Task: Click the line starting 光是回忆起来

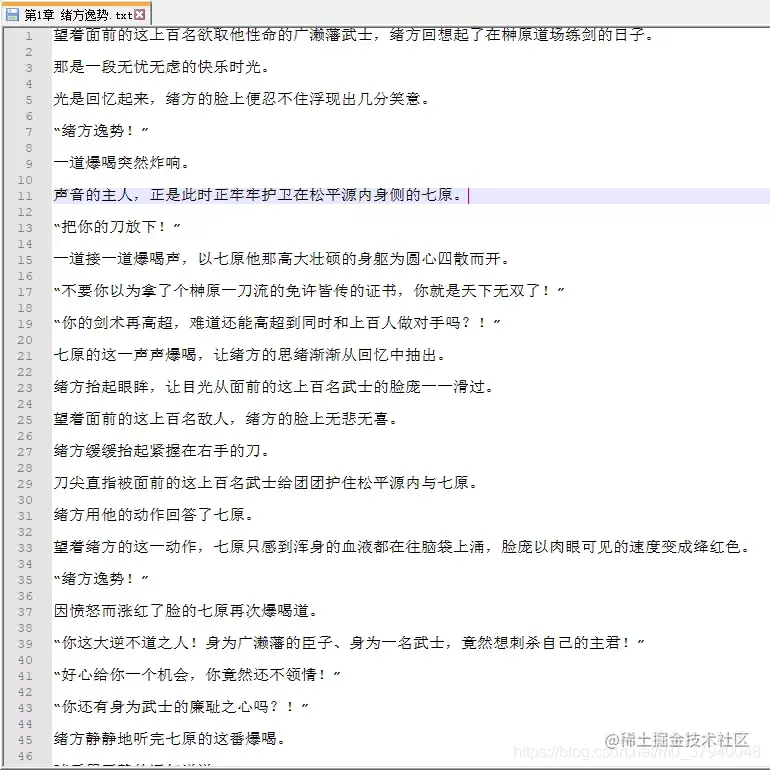Action: pos(242,99)
